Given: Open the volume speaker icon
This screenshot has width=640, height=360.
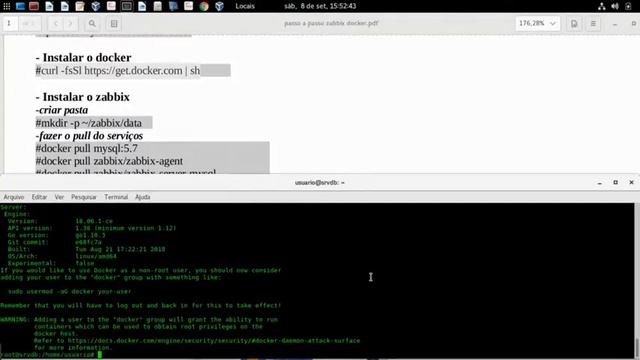Looking at the screenshot, I should point(615,6).
